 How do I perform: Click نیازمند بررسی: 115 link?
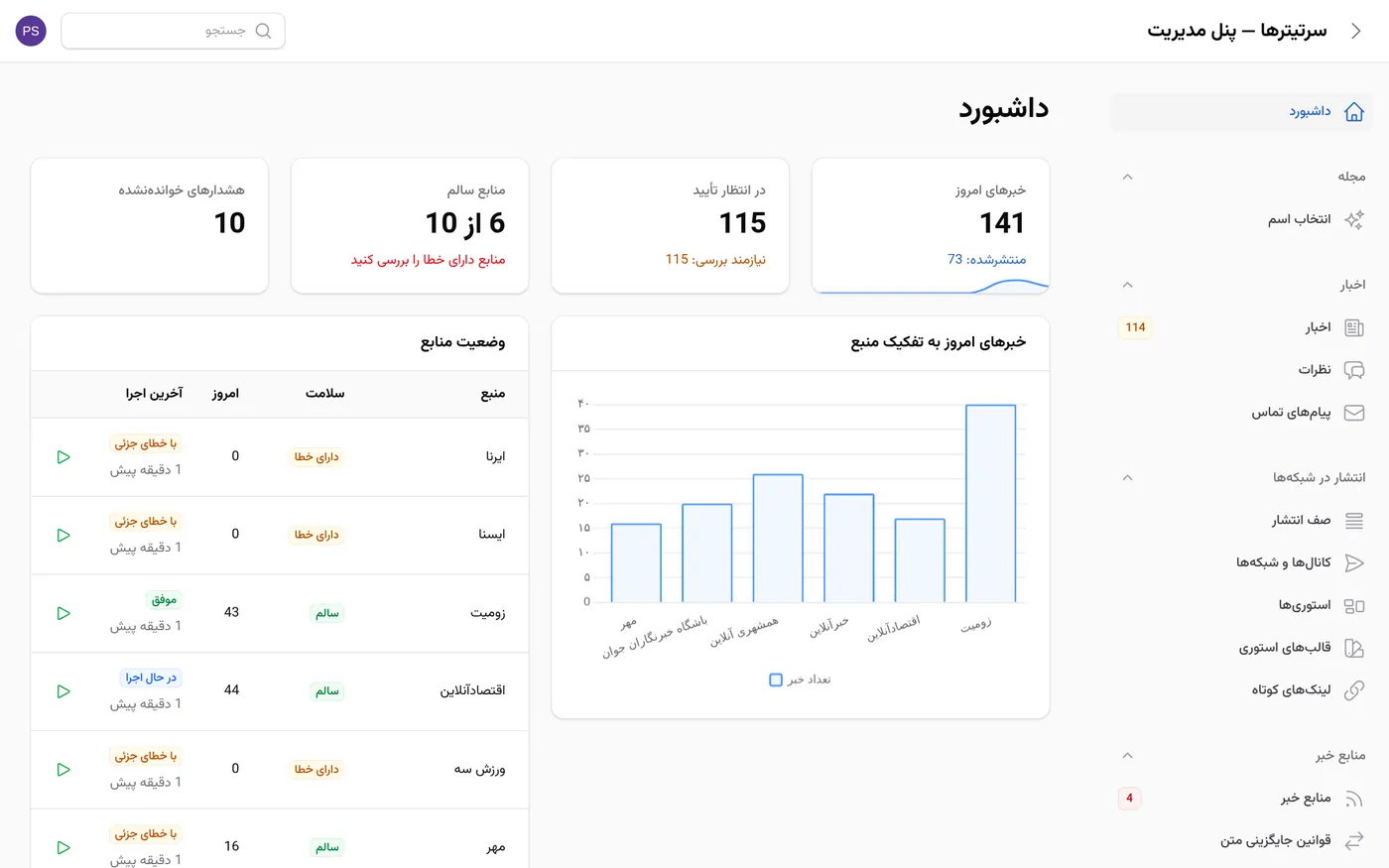[715, 259]
